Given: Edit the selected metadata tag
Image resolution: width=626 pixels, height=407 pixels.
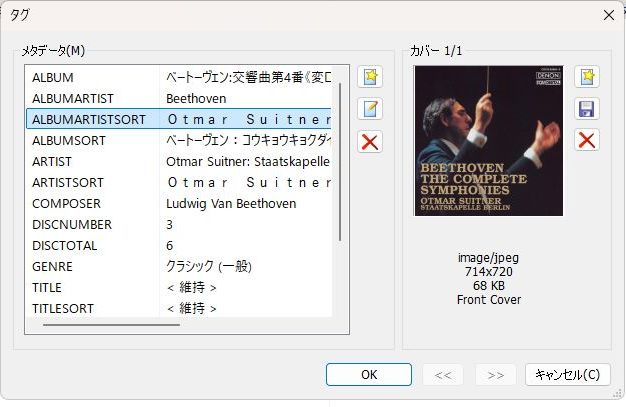Looking at the screenshot, I should pos(370,109).
